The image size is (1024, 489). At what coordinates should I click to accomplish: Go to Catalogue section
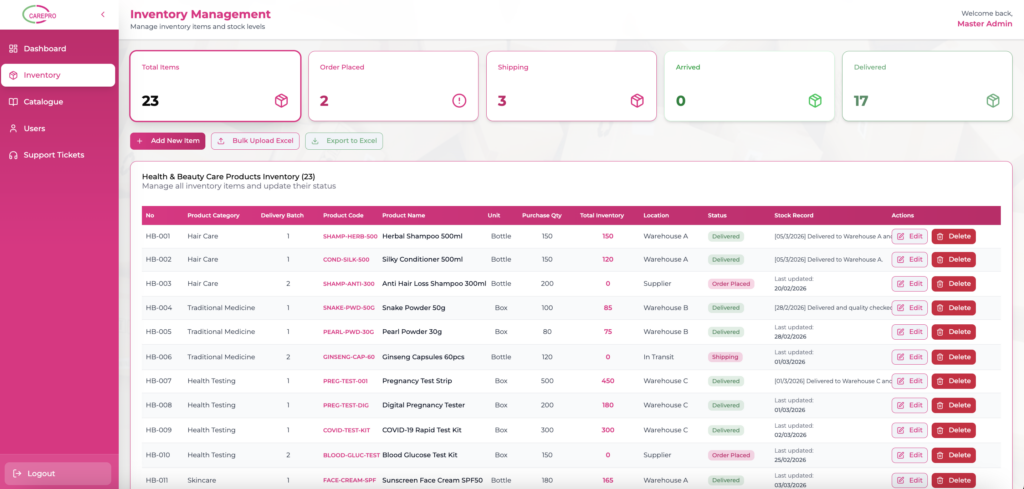43,101
